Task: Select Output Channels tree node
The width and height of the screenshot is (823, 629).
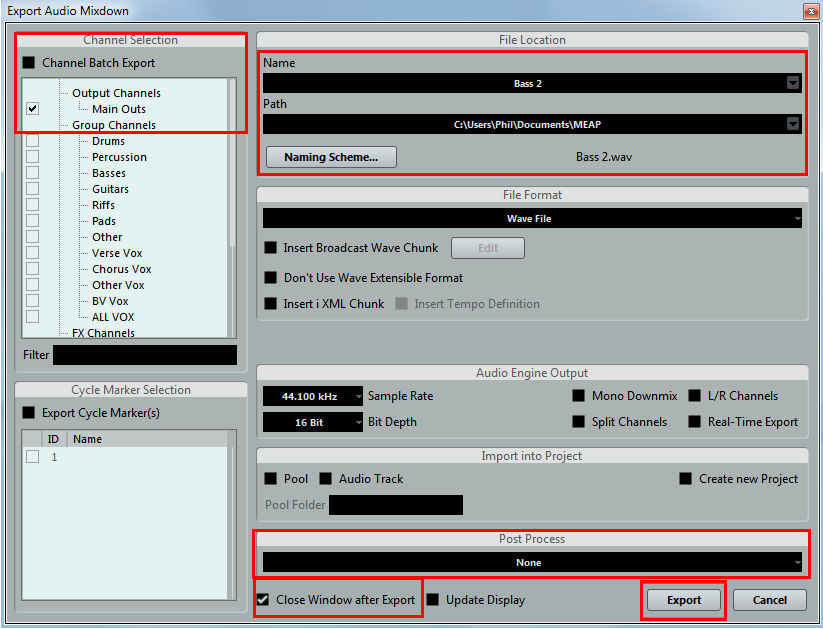Action: [117, 93]
